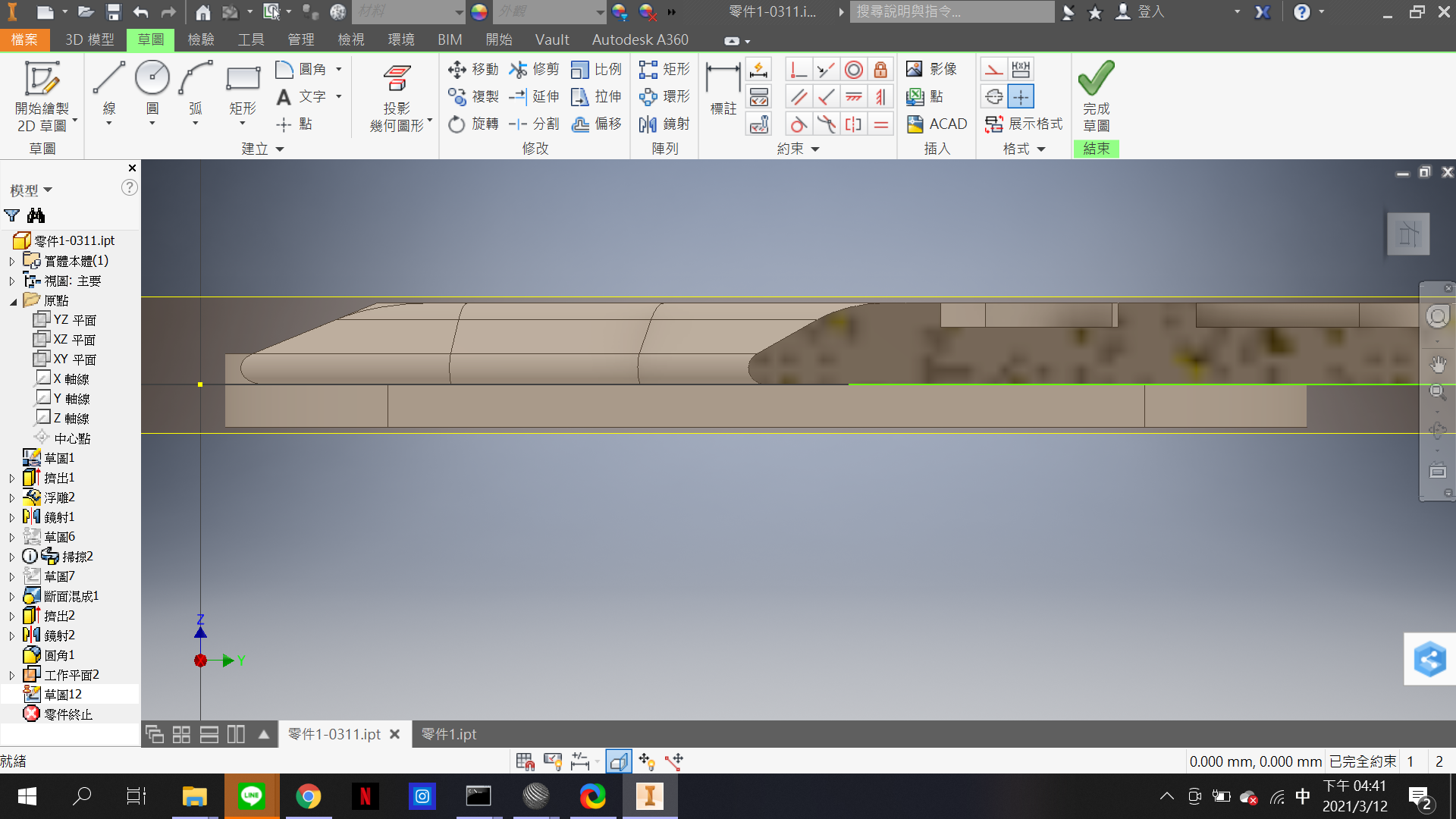Toggle the construction line format
This screenshot has width=1456, height=819.
click(993, 69)
